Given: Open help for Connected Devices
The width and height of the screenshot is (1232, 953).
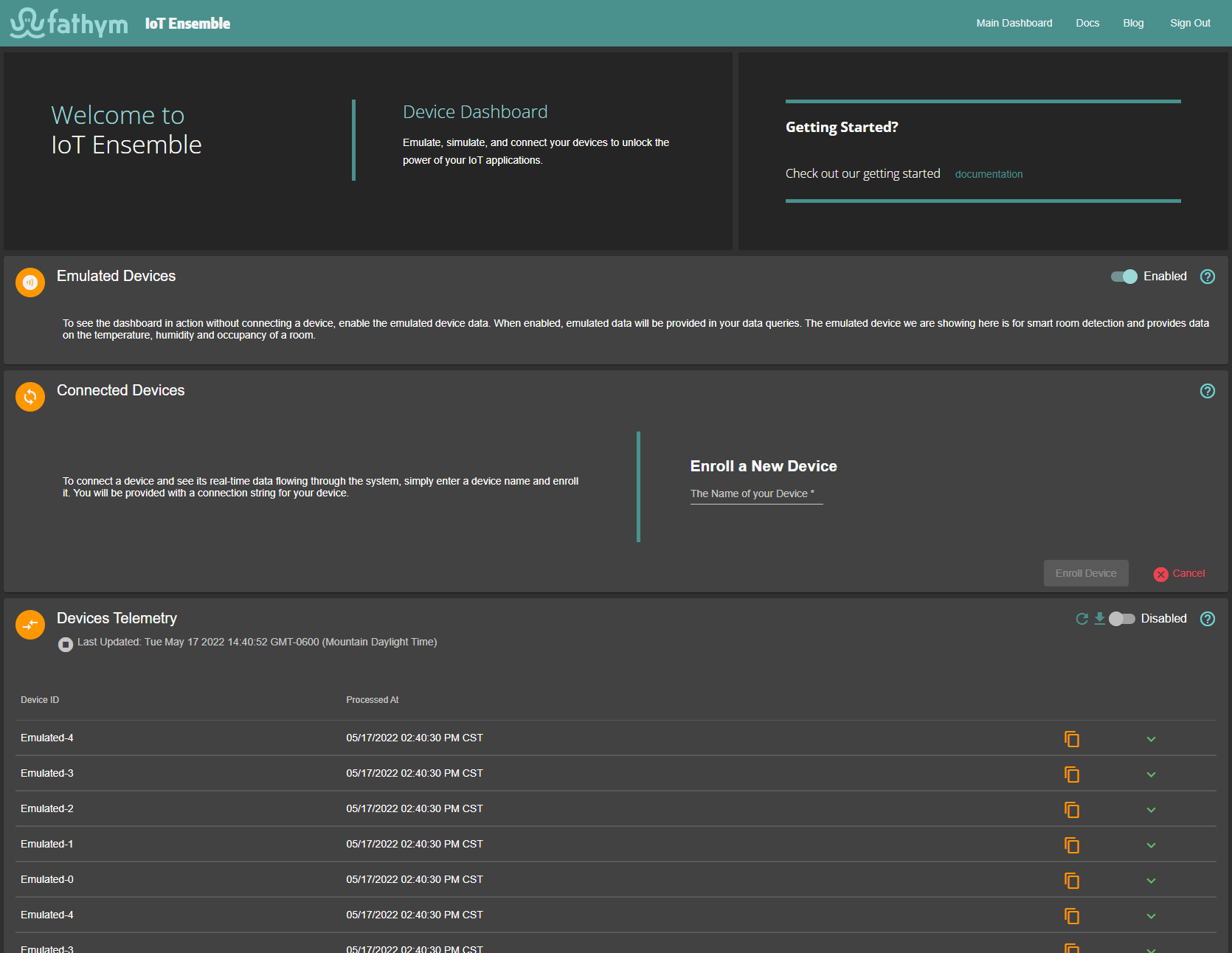Looking at the screenshot, I should pos(1208,391).
